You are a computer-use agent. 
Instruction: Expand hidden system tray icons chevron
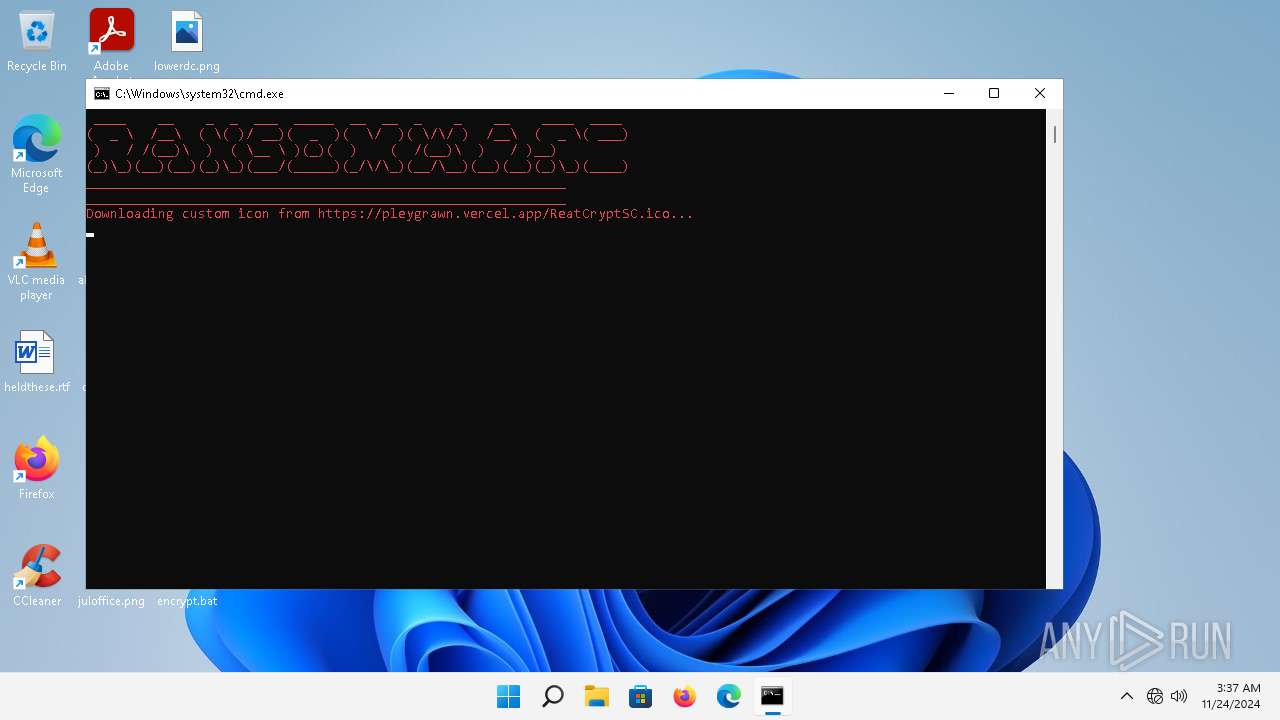1127,696
